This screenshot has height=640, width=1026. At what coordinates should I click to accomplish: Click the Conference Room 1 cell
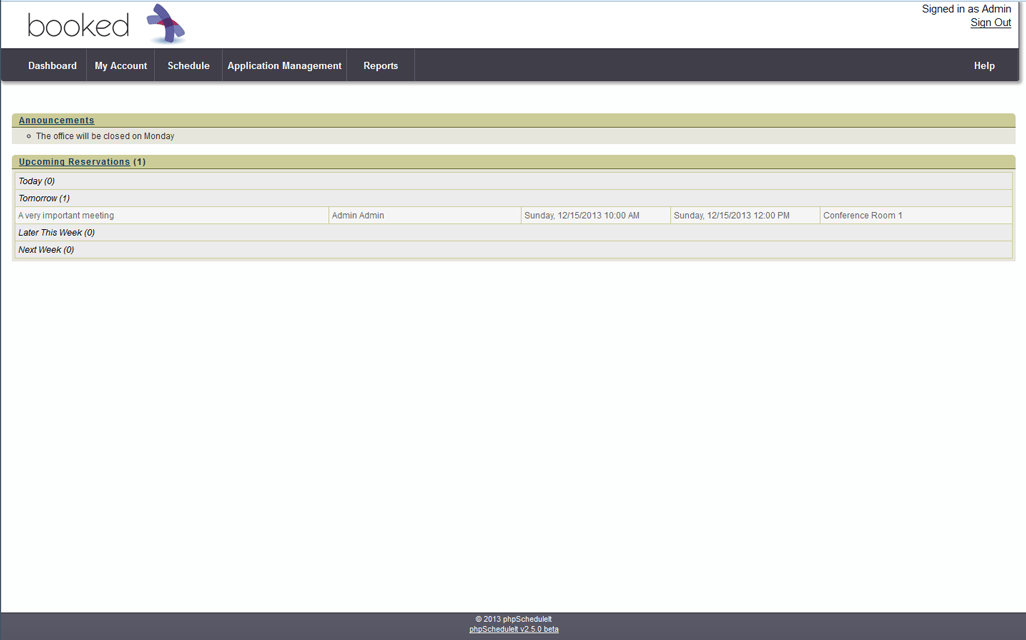pos(862,215)
